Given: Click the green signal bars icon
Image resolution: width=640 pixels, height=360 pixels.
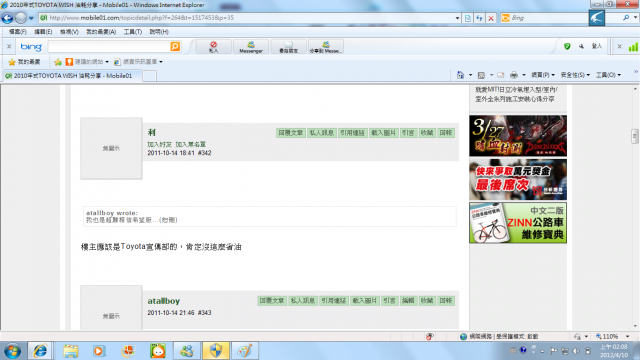Looking at the screenshot, I should click(633, 47).
